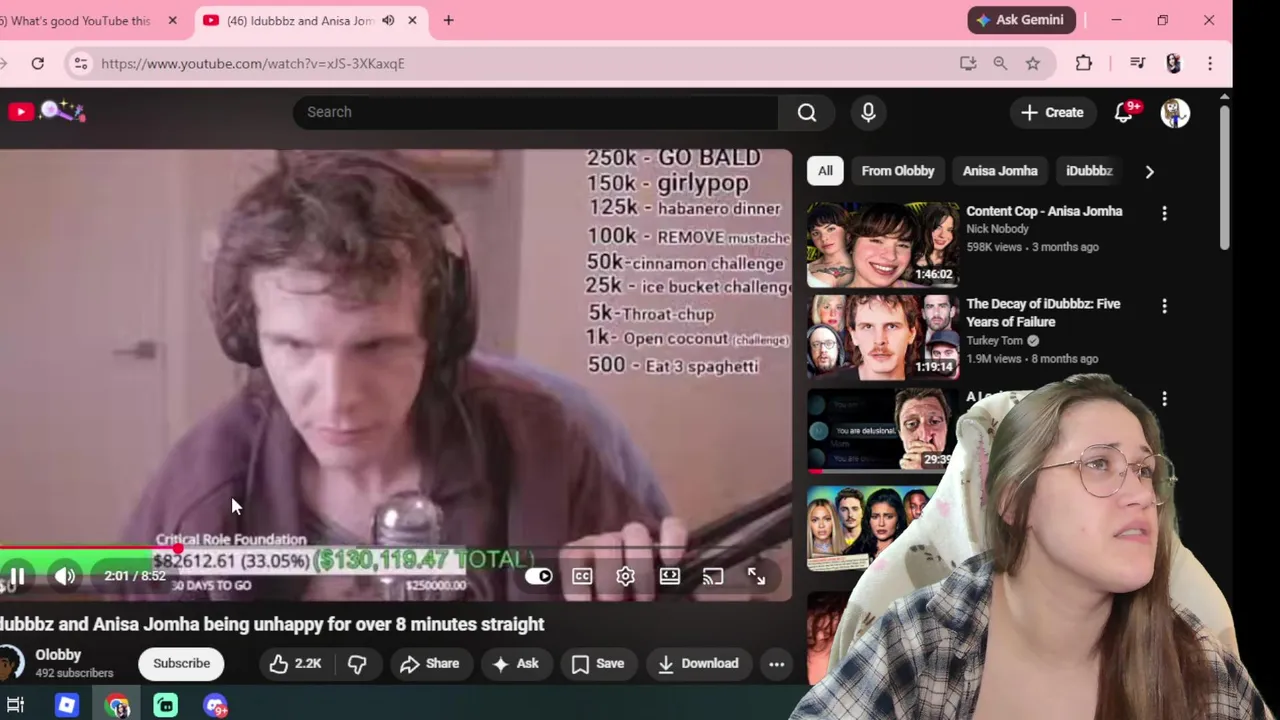Start voice search with the microphone
The width and height of the screenshot is (1280, 720).
coord(868,112)
